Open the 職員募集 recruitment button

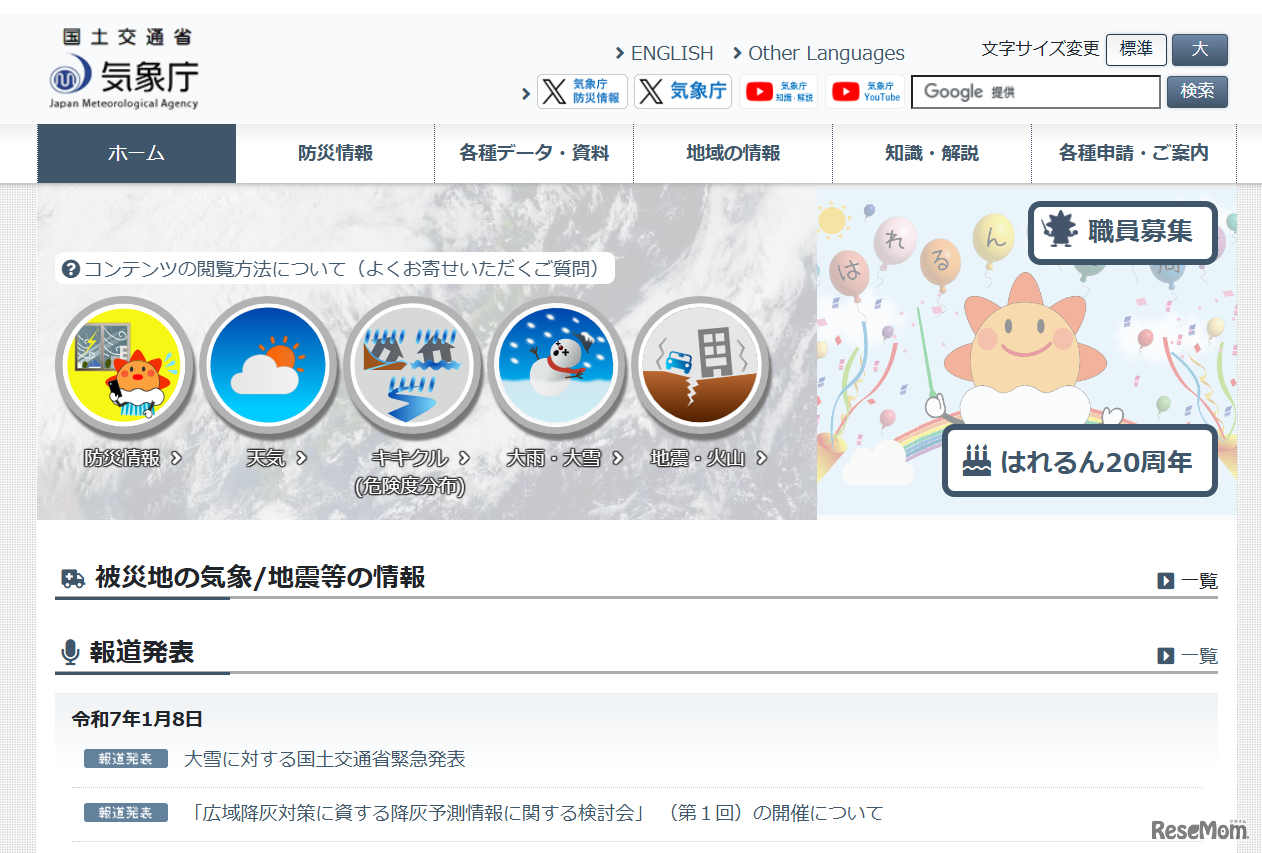pos(1122,233)
